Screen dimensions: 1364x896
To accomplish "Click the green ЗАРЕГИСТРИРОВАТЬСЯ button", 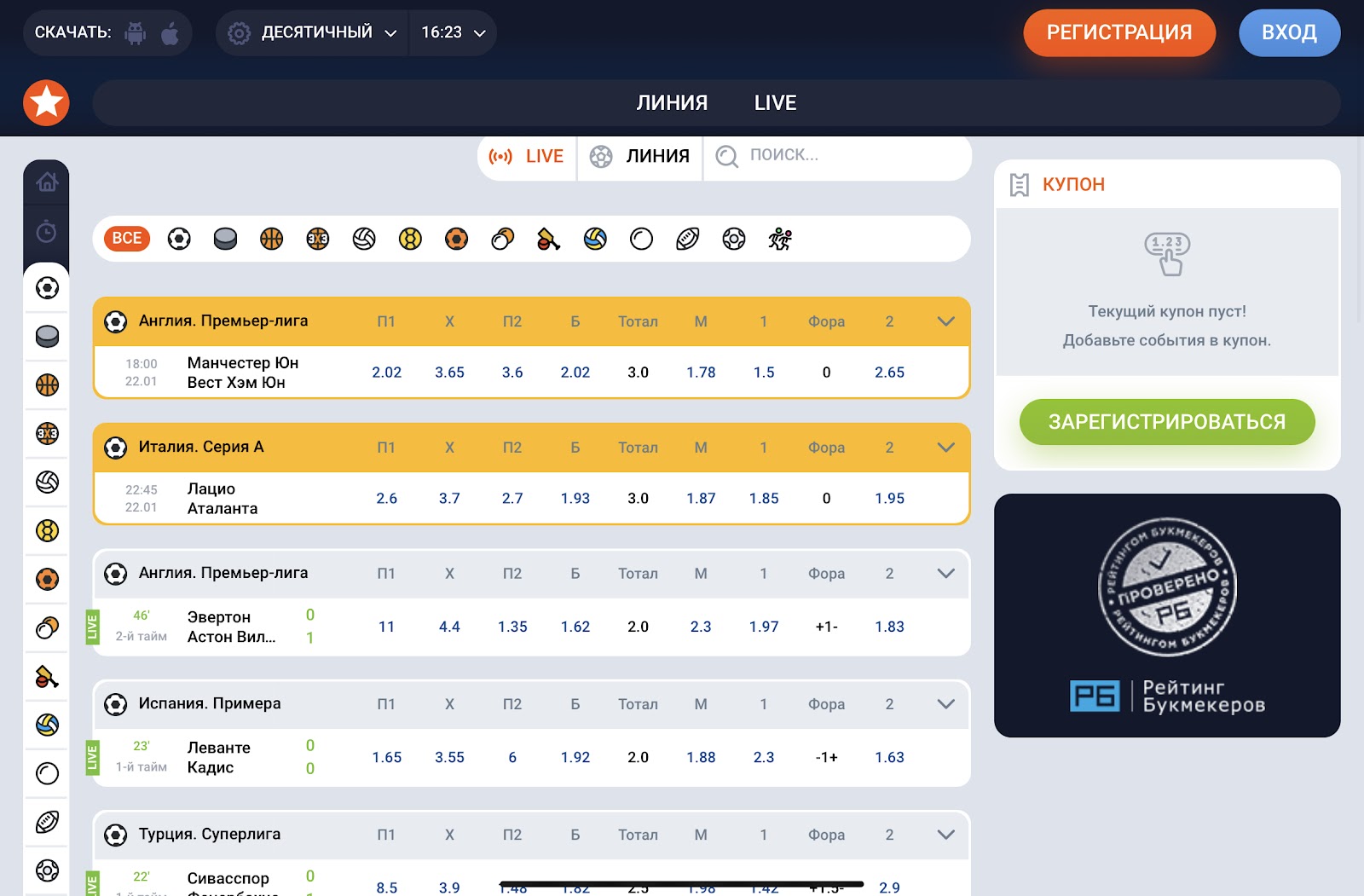I will click(1167, 422).
